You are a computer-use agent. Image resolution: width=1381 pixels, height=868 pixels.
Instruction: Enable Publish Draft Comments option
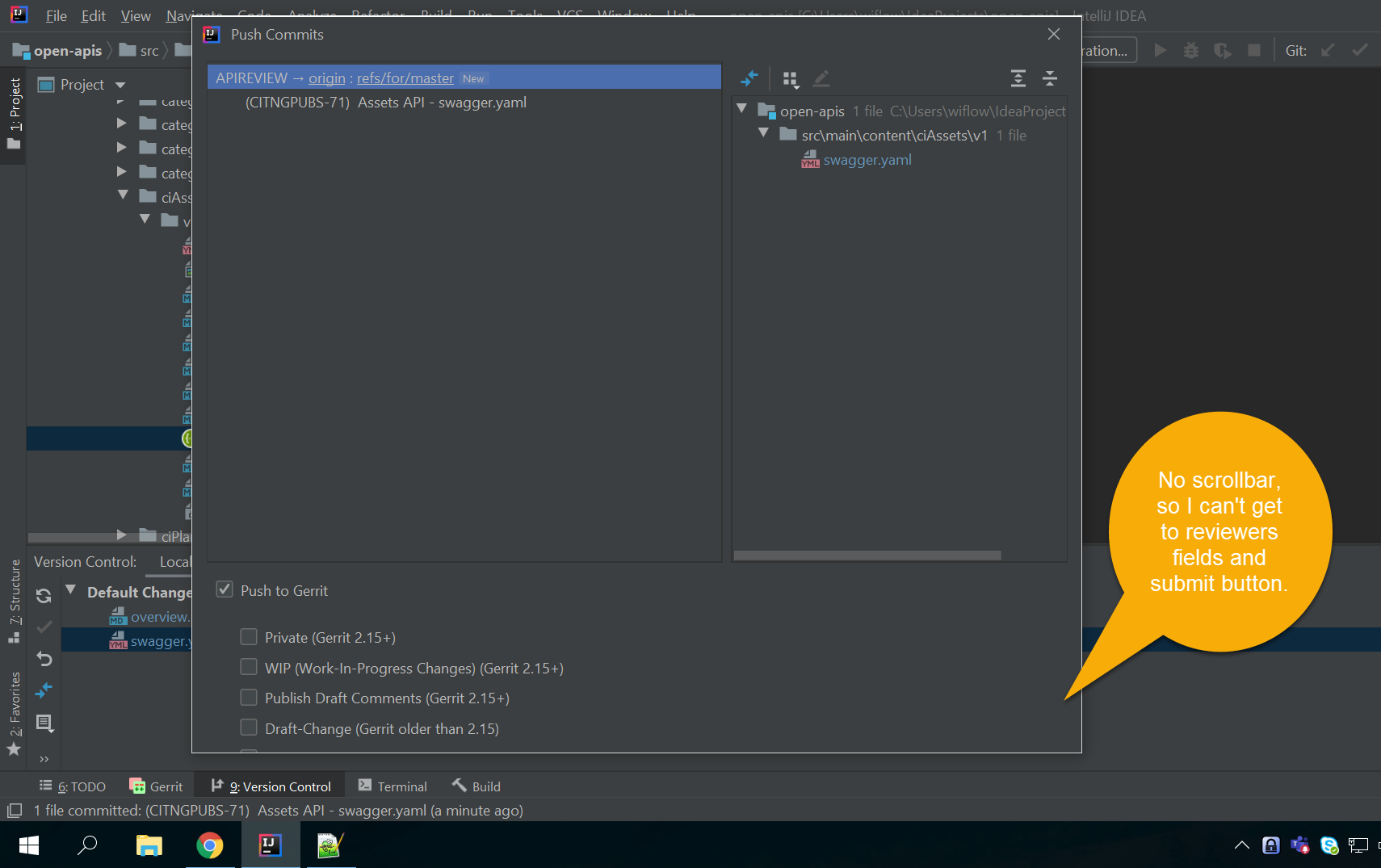click(x=250, y=697)
